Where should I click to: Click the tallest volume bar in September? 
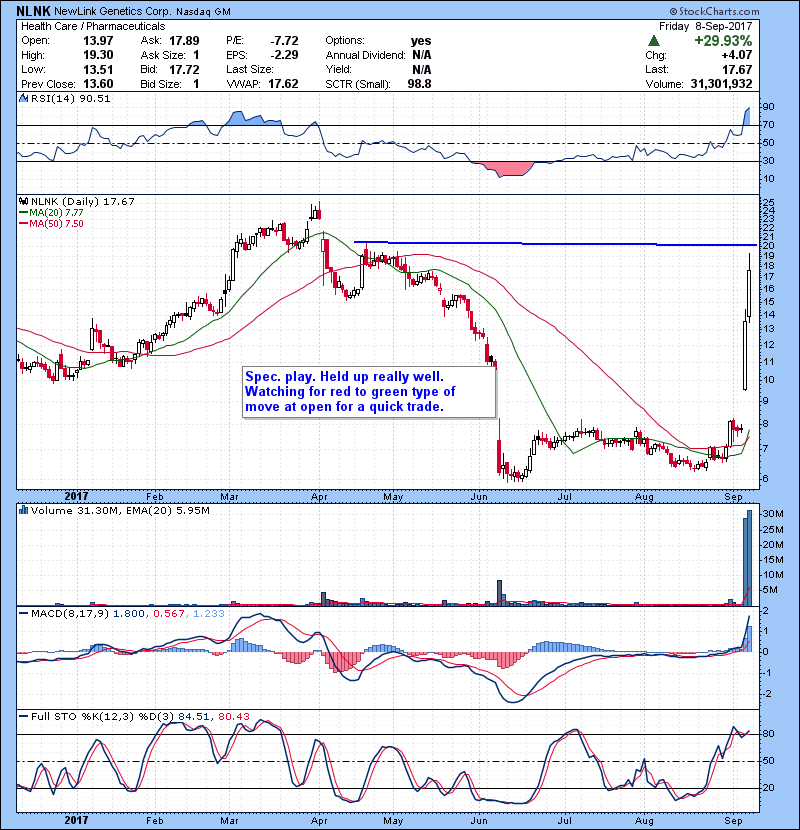point(749,558)
